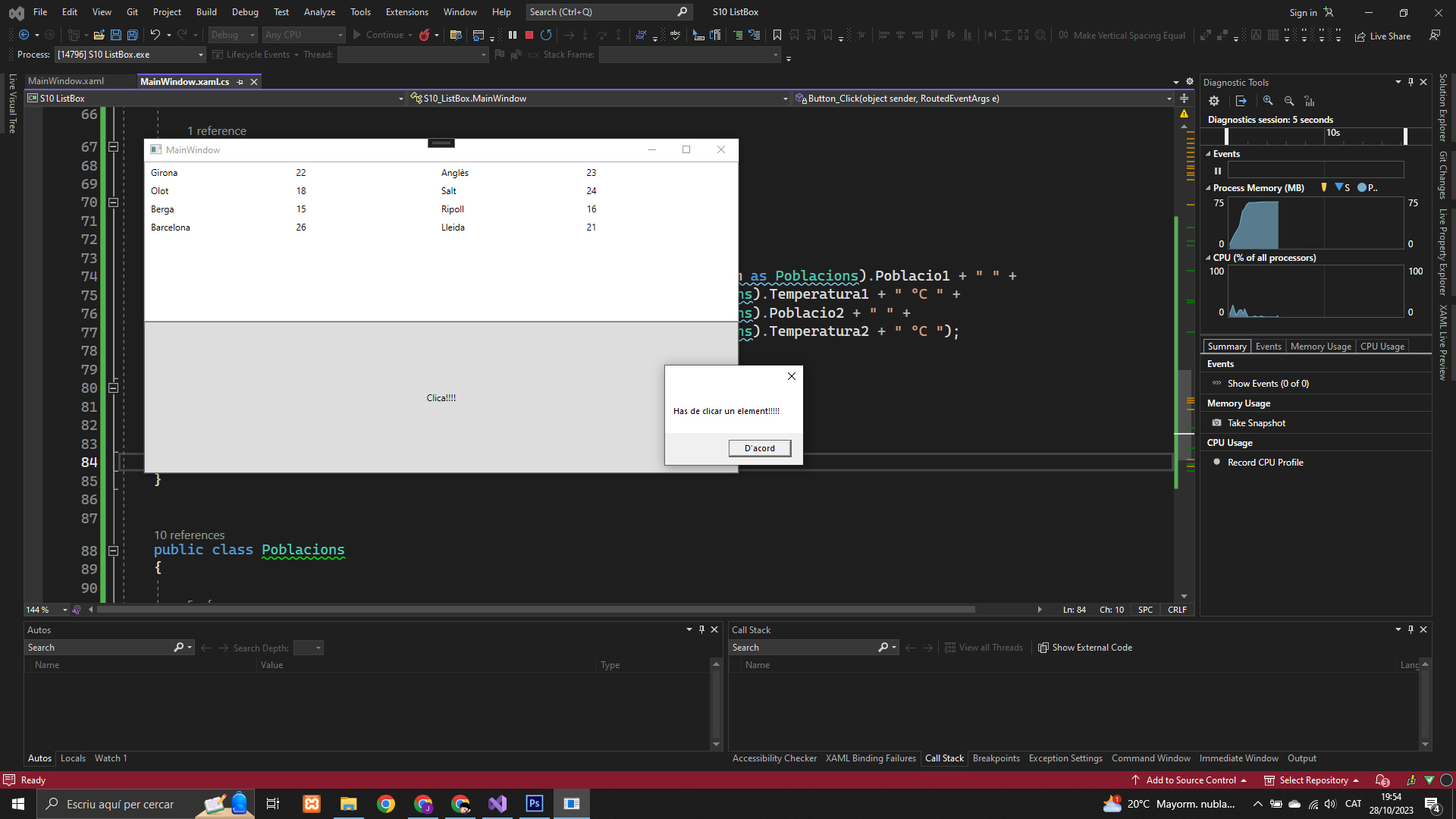The width and height of the screenshot is (1456, 819).
Task: Collapse the code block at line 67
Action: click(x=113, y=147)
